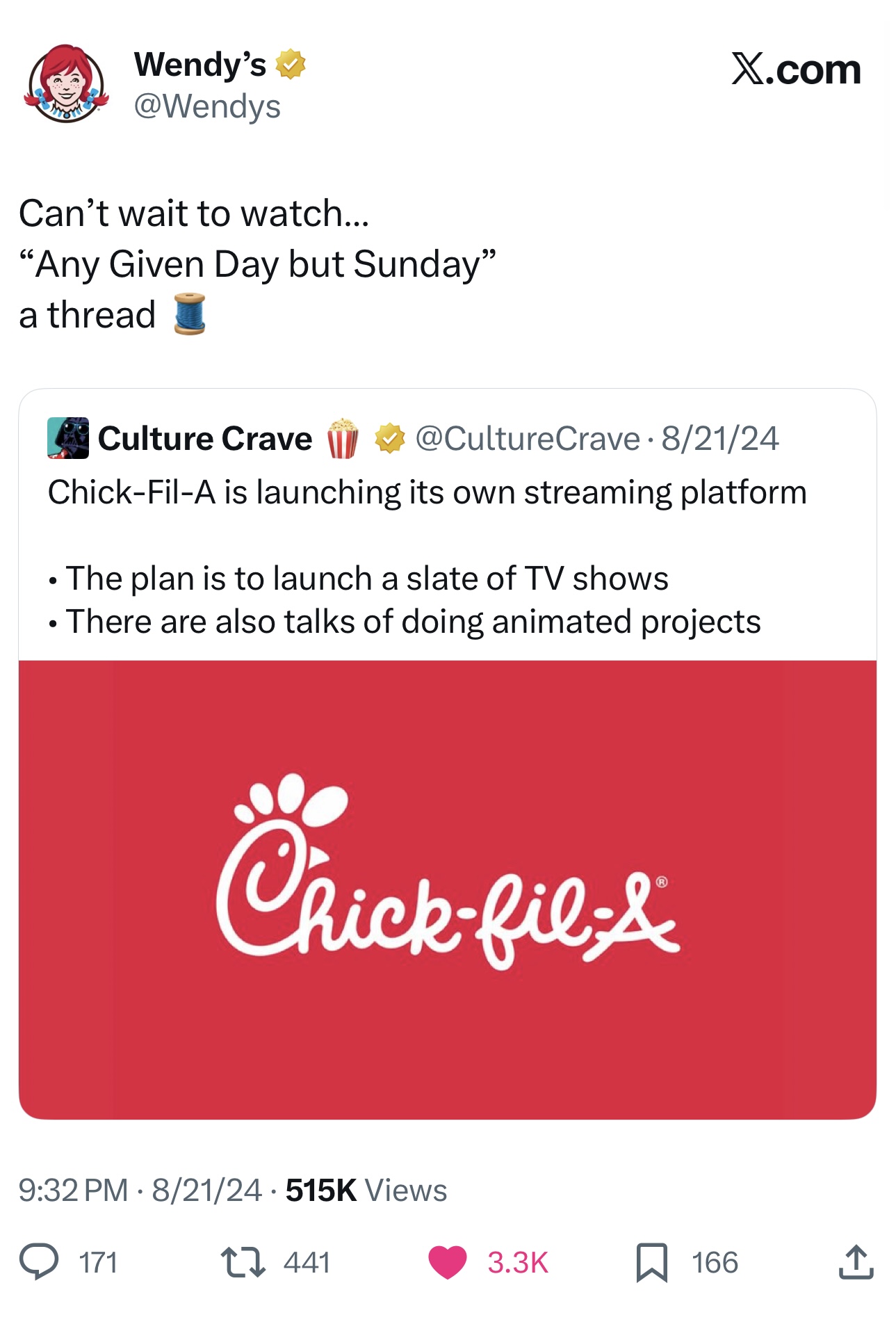Unlike the tweet via heart icon
The height and width of the screenshot is (1331, 896).
point(447,1262)
